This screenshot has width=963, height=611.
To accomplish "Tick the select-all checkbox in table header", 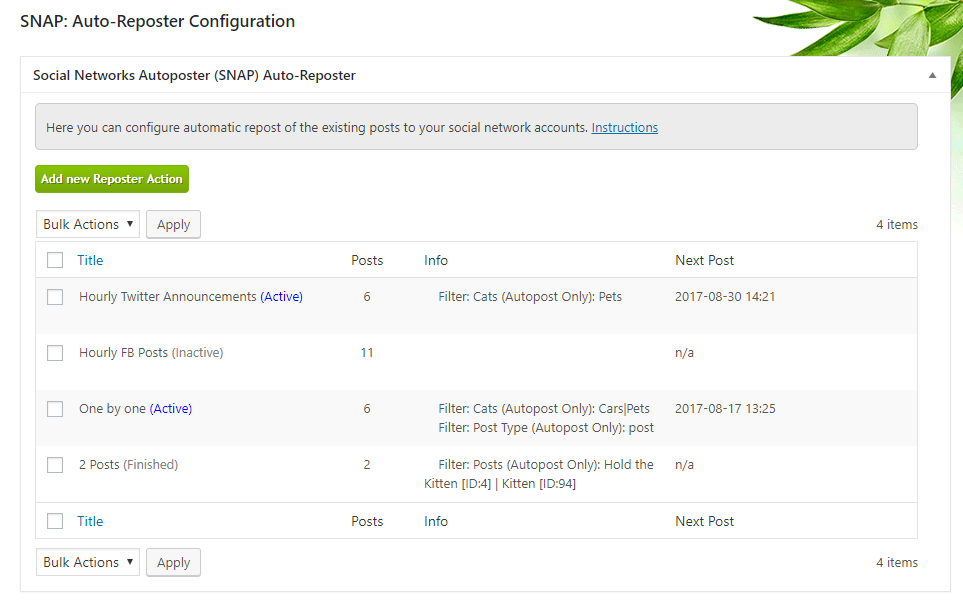I will pos(55,261).
